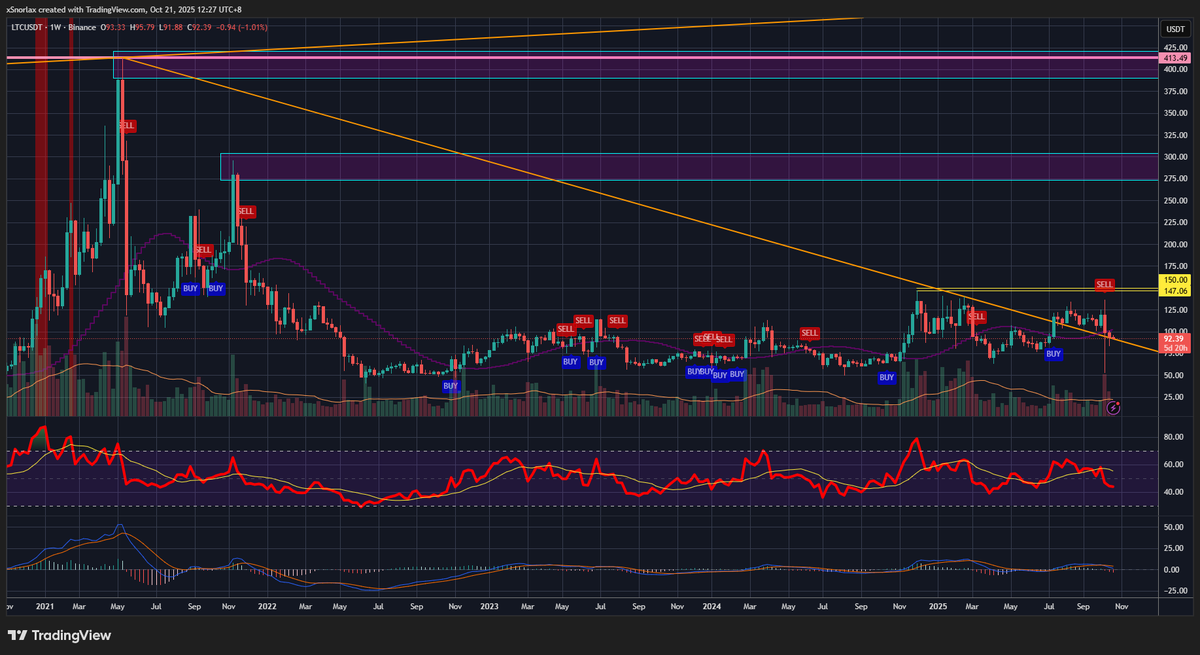Select the purple zone between 275 and 300
This screenshot has height=655, width=1200.
(689, 167)
